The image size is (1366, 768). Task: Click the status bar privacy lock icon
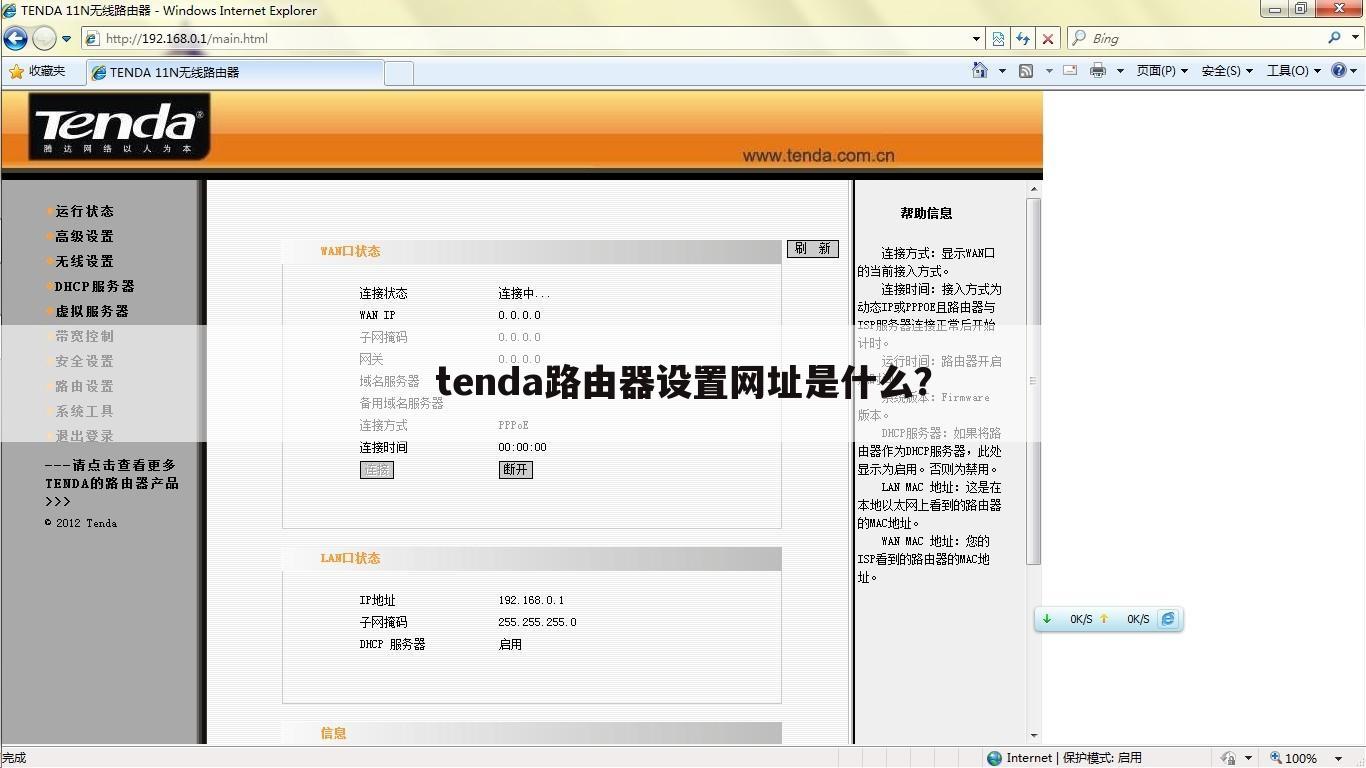1228,758
